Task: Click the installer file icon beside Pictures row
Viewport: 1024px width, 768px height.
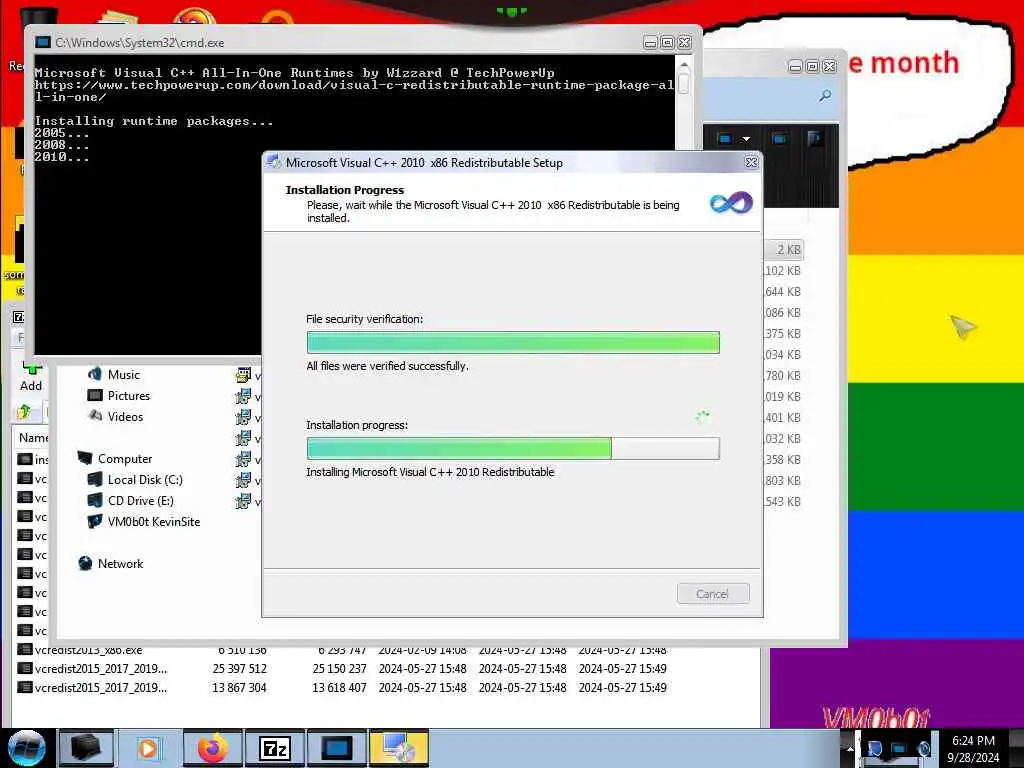Action: (243, 396)
